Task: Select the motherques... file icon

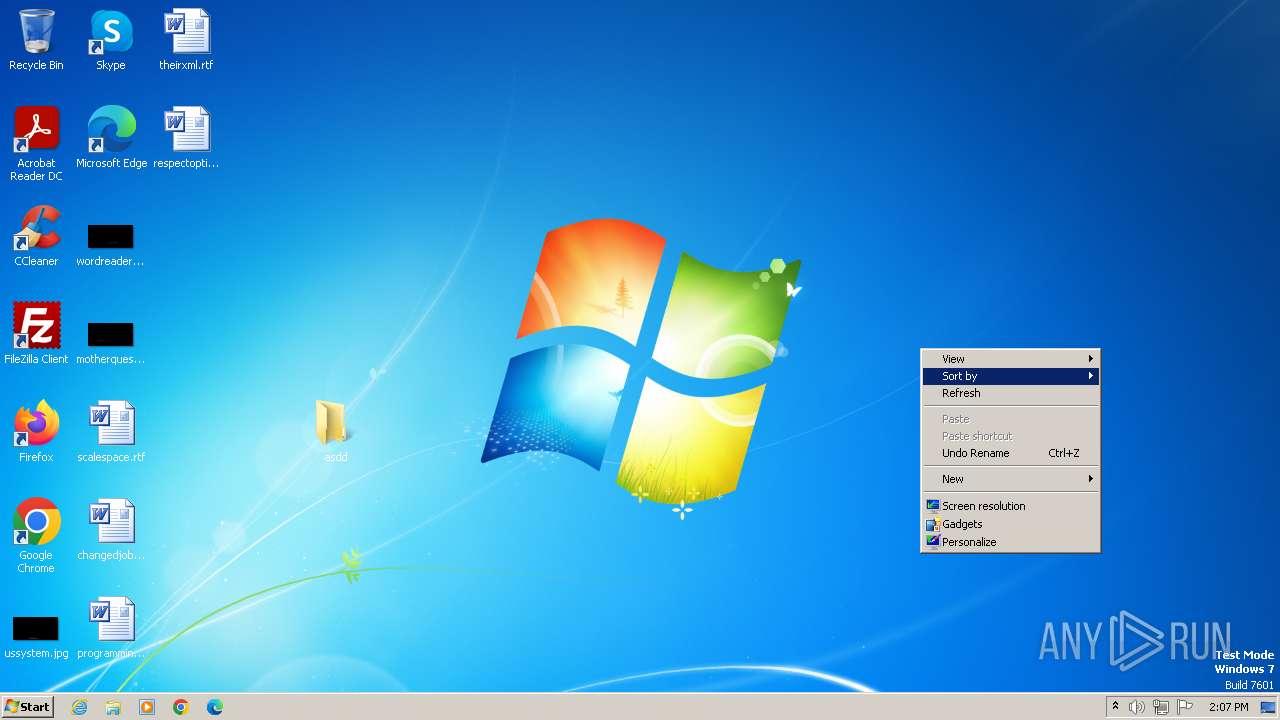Action: pyautogui.click(x=111, y=342)
